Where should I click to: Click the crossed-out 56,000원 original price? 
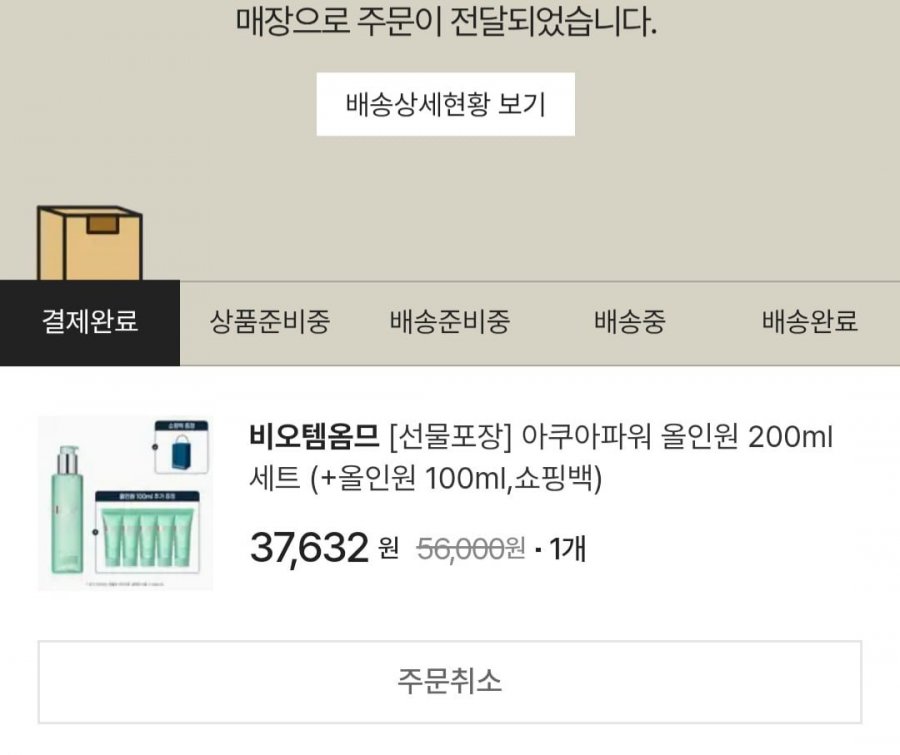471,548
